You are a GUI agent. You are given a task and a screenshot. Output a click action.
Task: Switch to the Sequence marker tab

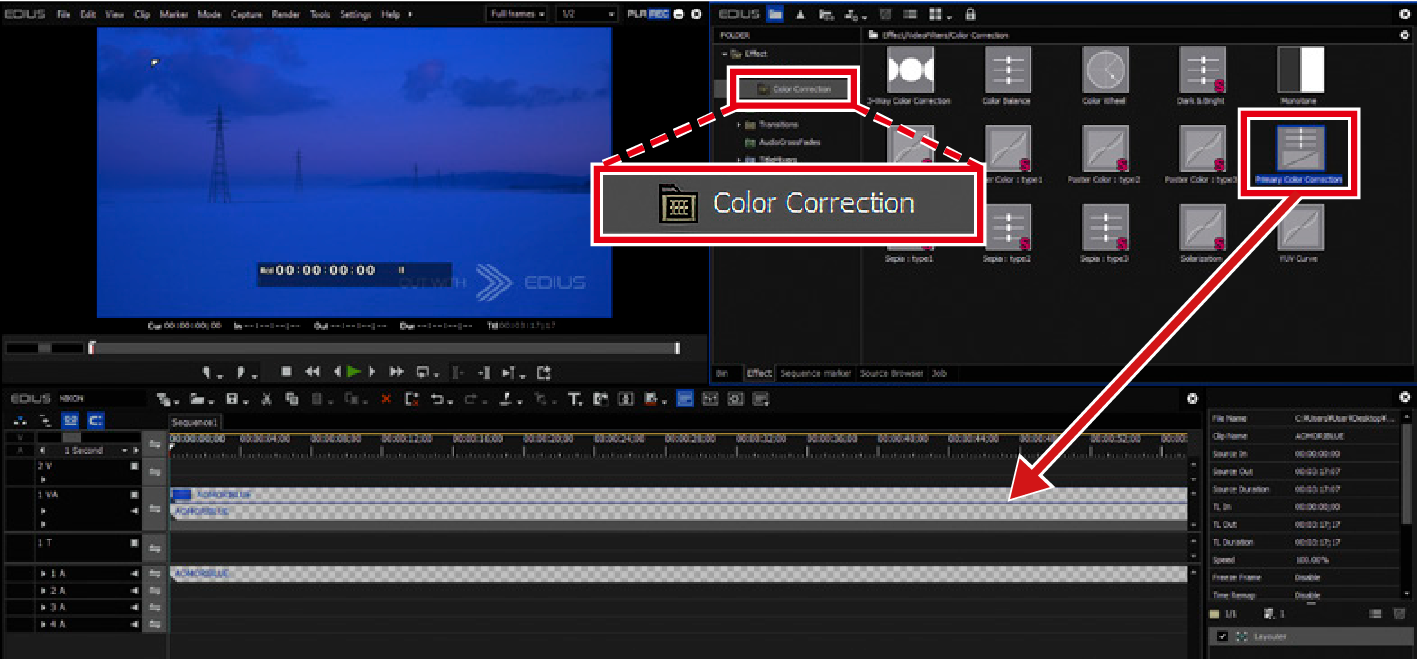point(815,373)
